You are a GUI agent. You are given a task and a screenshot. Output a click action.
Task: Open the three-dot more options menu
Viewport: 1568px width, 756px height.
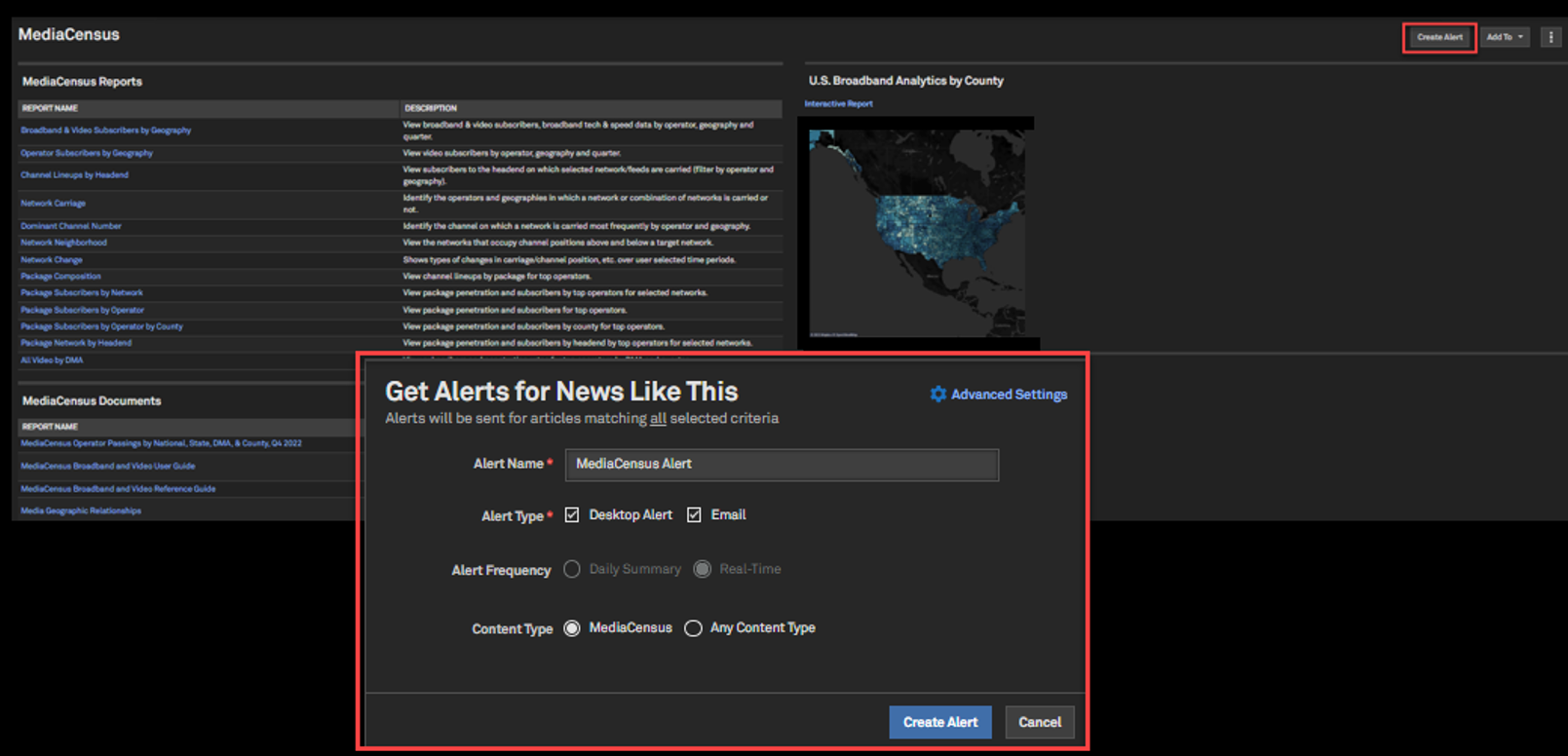[x=1550, y=37]
